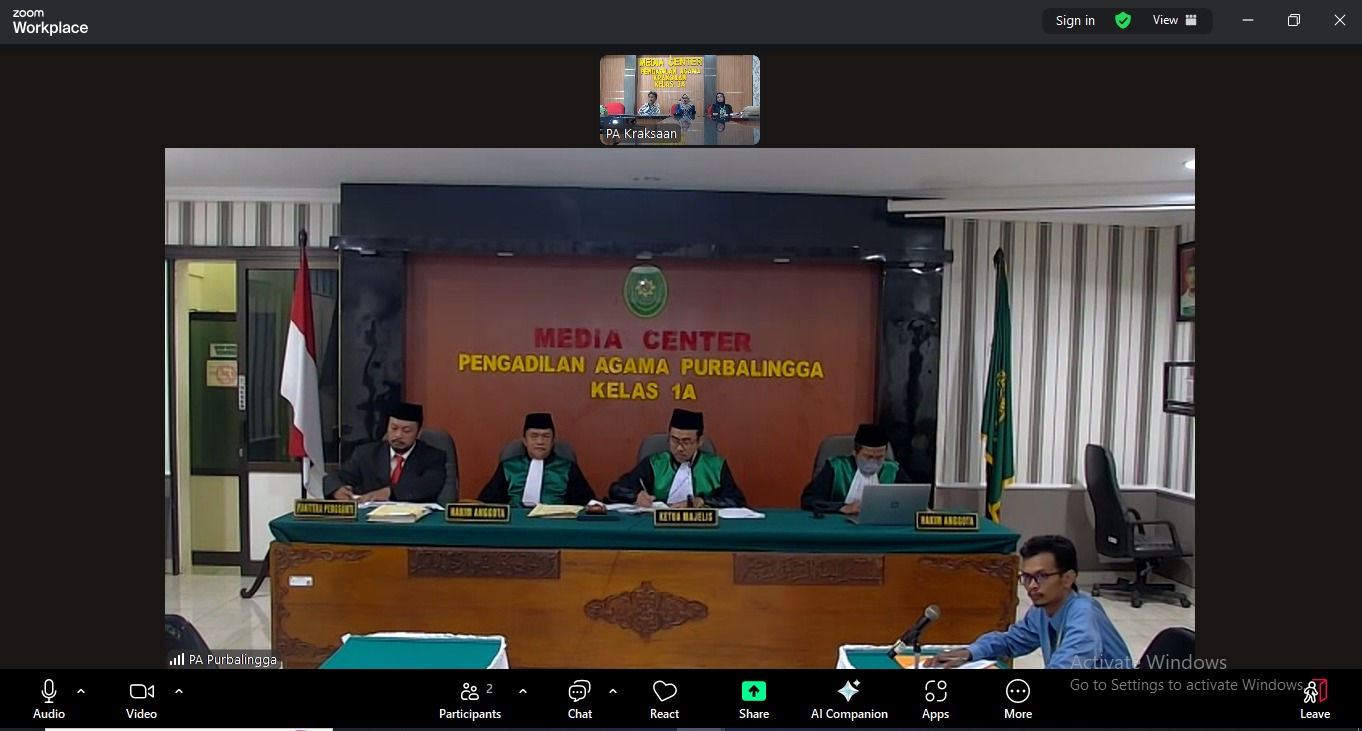This screenshot has width=1362, height=731.
Task: Click the green encryption shield icon
Action: click(x=1123, y=20)
